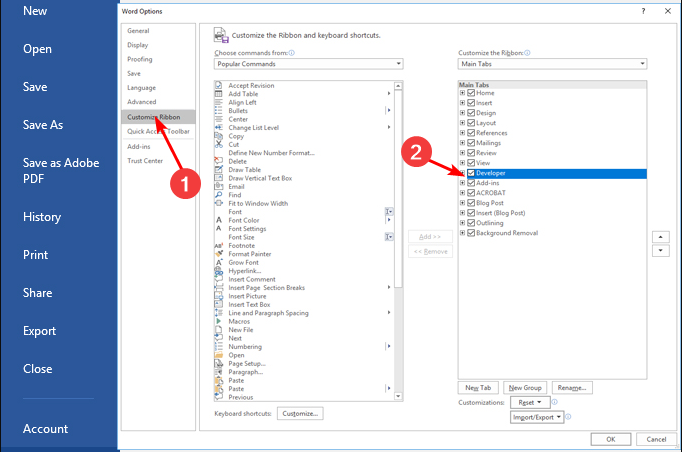Uncheck the Home tab checkbox
The height and width of the screenshot is (452, 682).
pyautogui.click(x=471, y=93)
